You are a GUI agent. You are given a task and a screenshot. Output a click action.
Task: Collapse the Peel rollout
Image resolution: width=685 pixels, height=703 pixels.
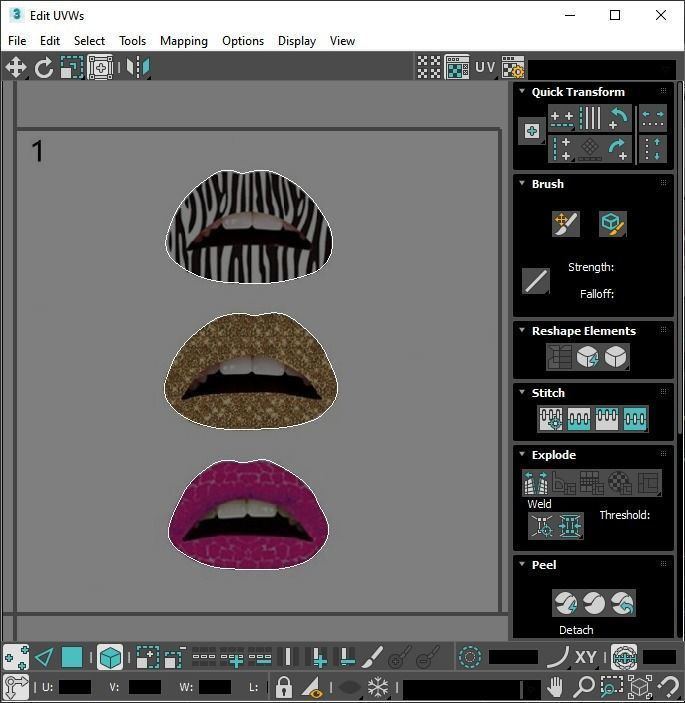(522, 564)
